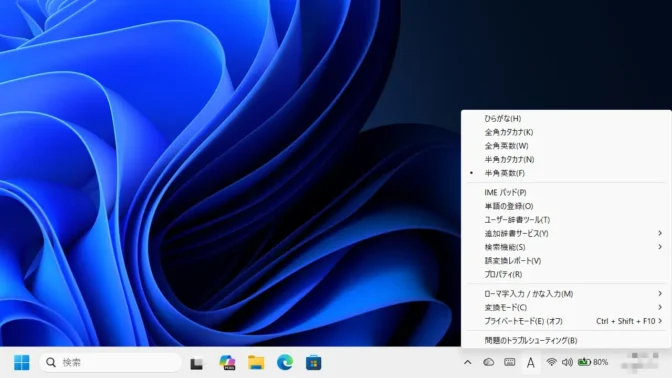Open the Windows Start menu
The image size is (672, 378).
click(21, 363)
